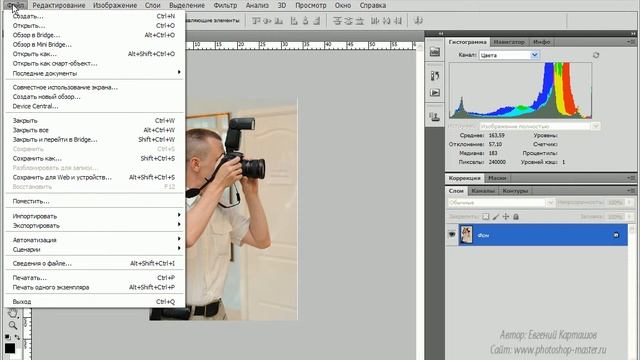The image size is (640, 360).
Task: Click Auto-Align Layers icon in options bar
Action: [x=418, y=20]
